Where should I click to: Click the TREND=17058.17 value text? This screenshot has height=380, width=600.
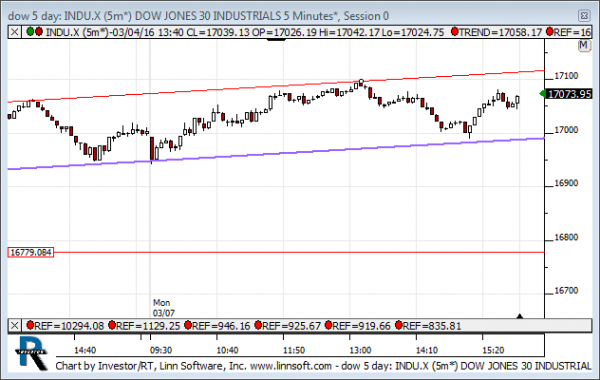point(501,32)
